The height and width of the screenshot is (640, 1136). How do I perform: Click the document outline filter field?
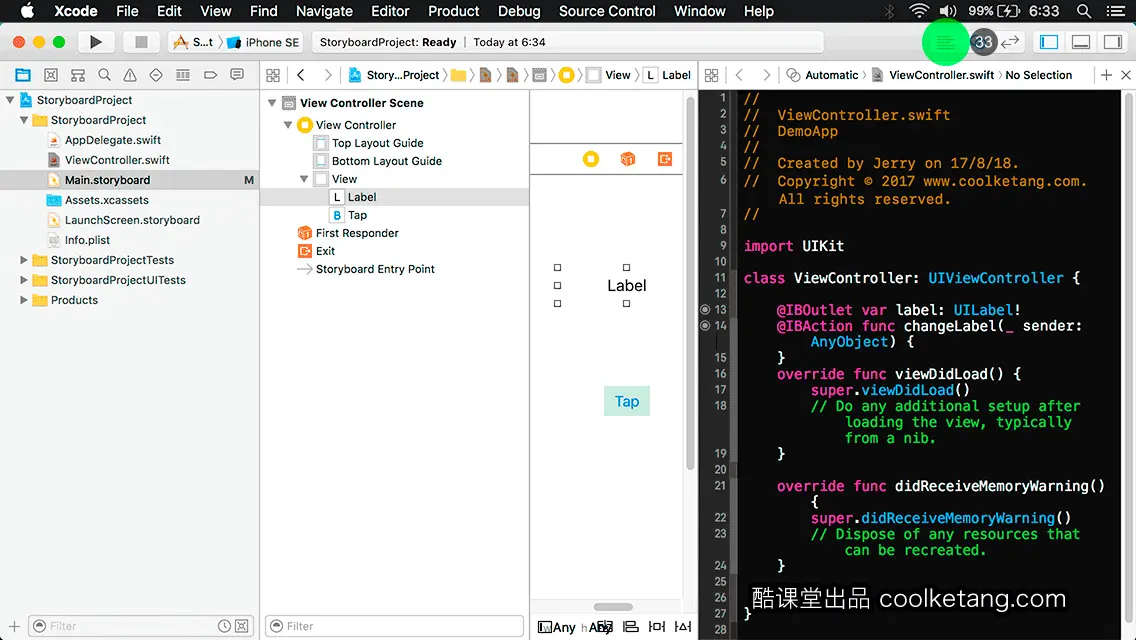394,626
